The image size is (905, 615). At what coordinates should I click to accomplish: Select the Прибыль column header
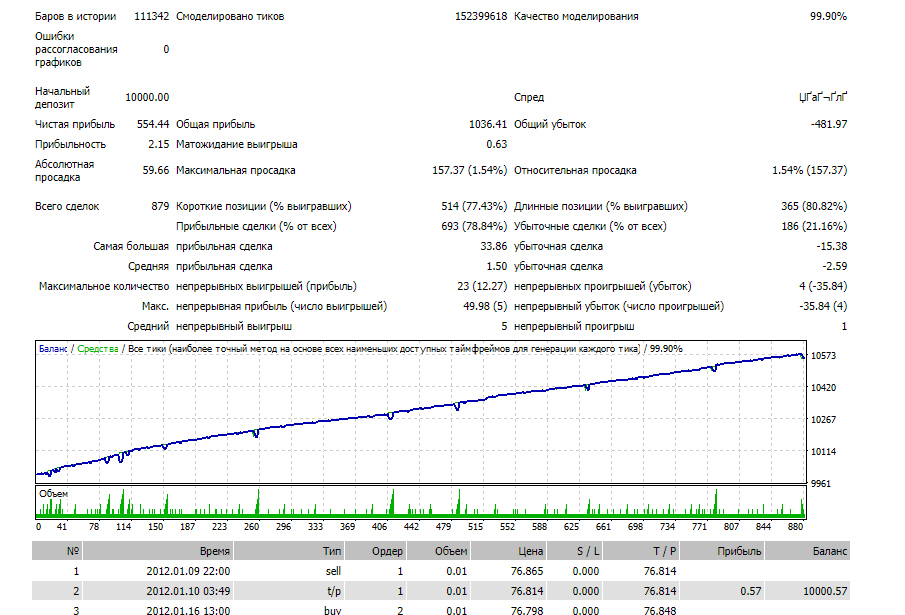[723, 551]
